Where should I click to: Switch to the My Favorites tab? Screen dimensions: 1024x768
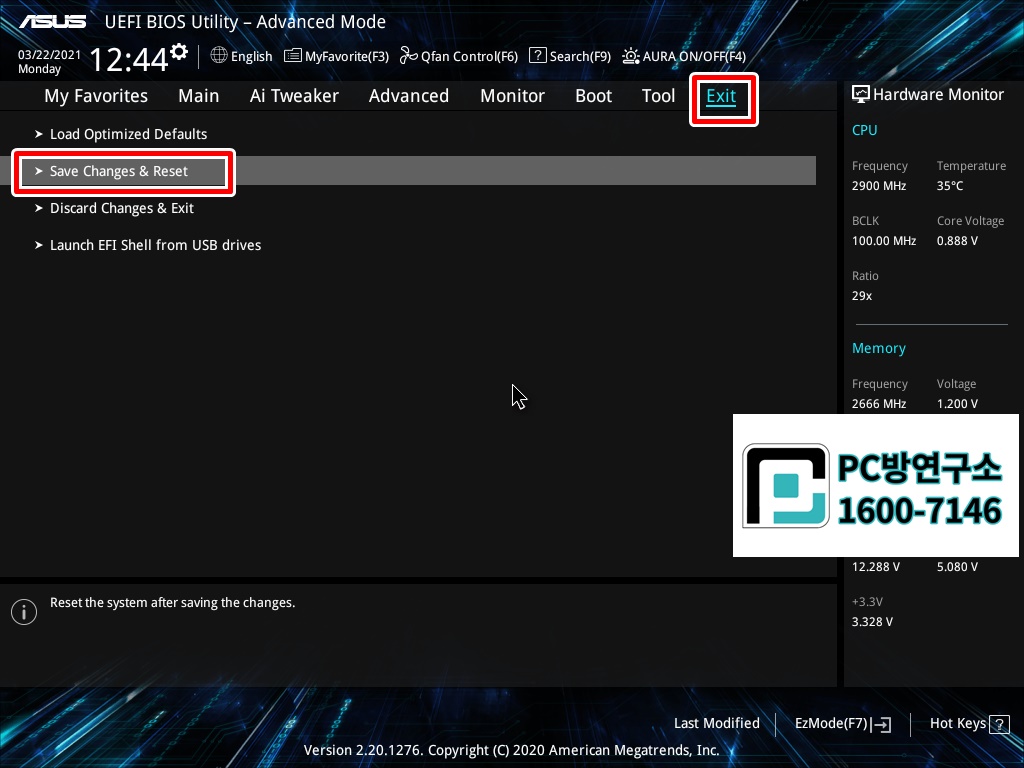[96, 96]
